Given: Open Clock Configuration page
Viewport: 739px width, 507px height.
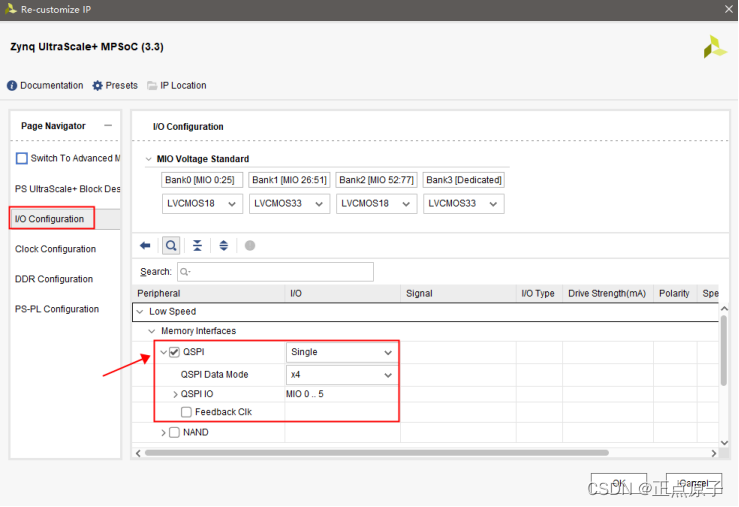Looking at the screenshot, I should click(x=56, y=249).
